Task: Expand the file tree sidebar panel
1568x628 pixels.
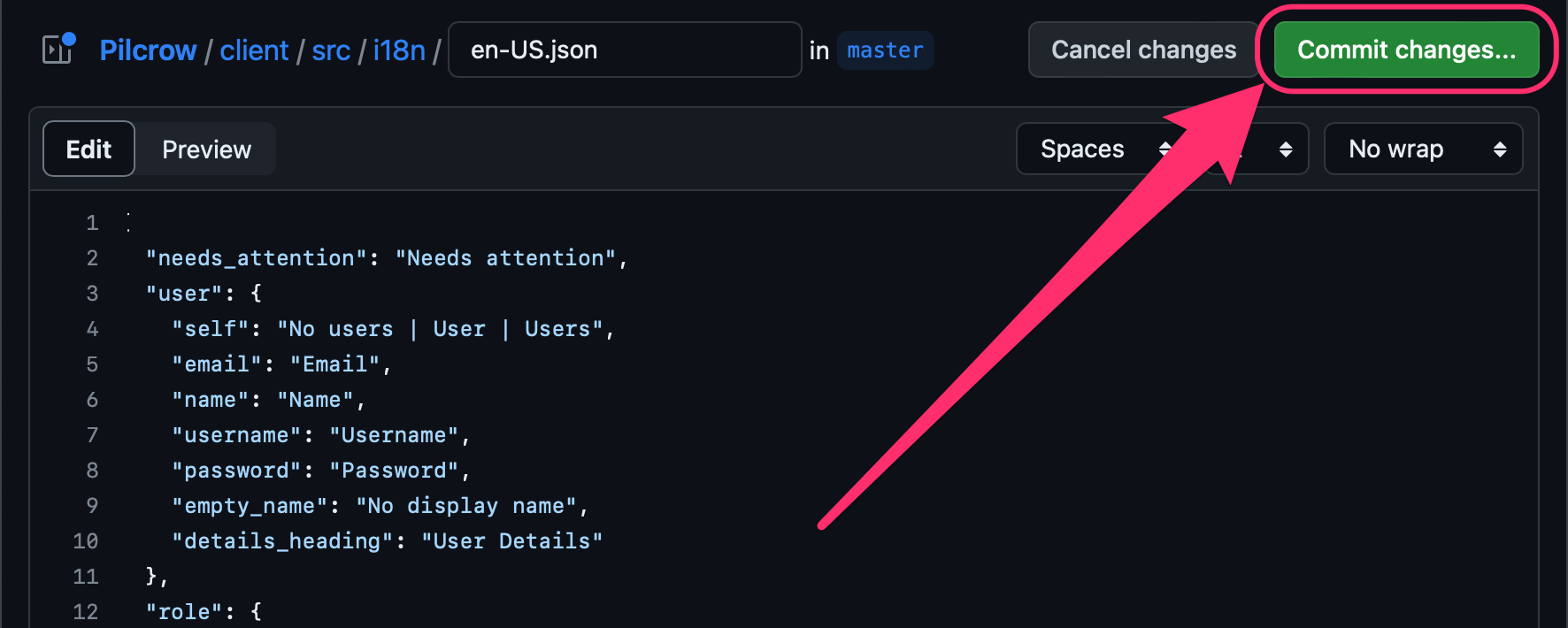Action: point(57,50)
